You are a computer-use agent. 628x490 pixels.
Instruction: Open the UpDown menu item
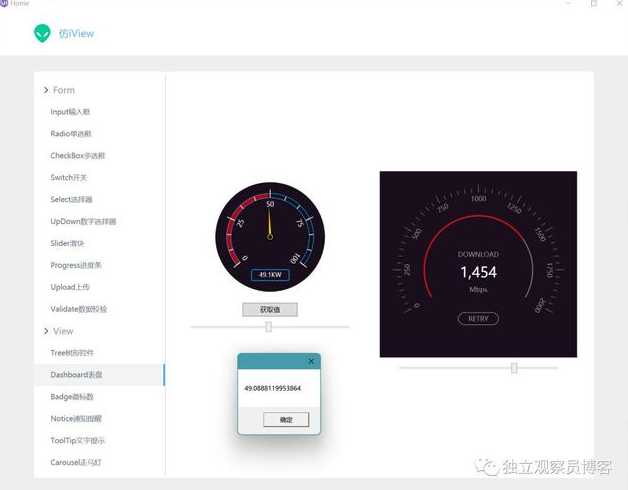coord(83,221)
